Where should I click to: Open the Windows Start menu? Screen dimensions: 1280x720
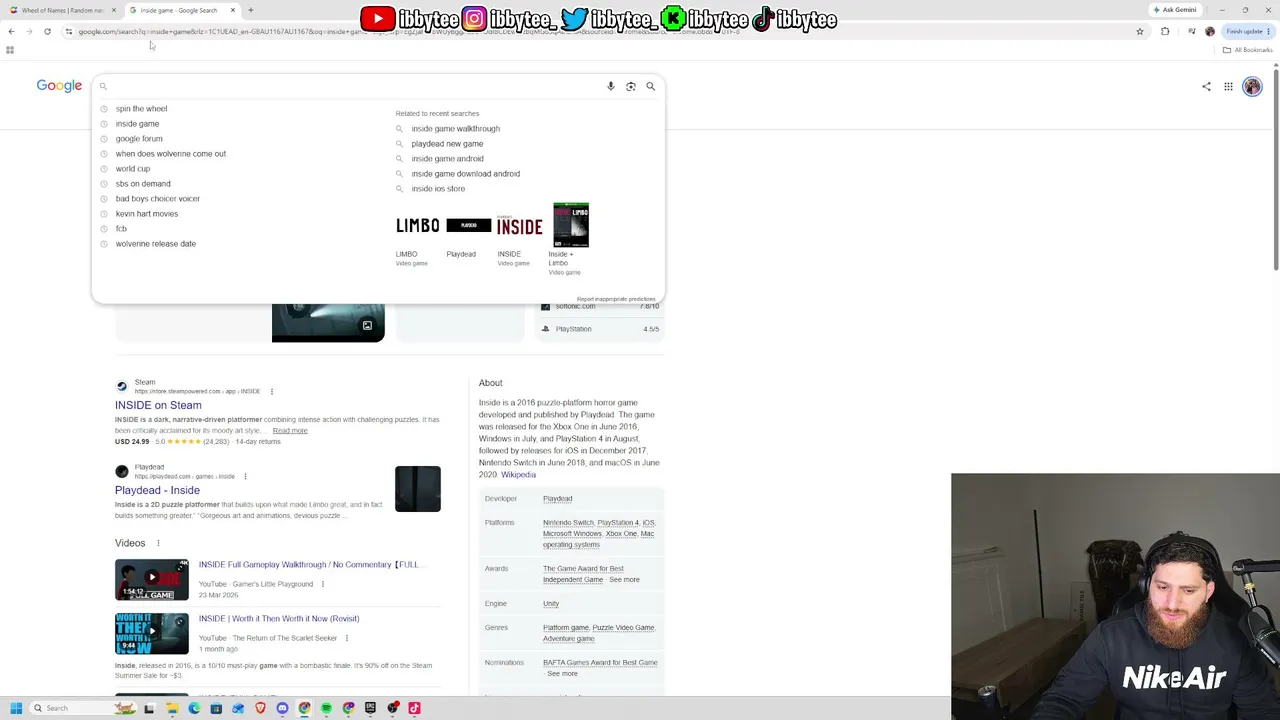pyautogui.click(x=16, y=708)
